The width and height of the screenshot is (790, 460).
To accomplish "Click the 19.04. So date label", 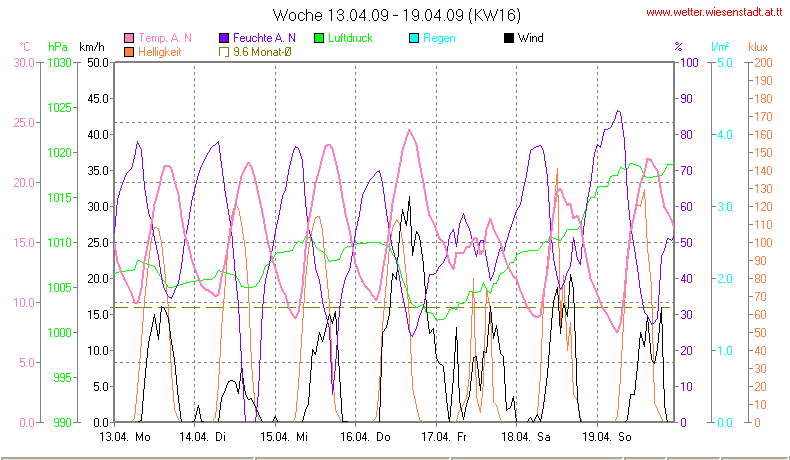I will 607,437.
